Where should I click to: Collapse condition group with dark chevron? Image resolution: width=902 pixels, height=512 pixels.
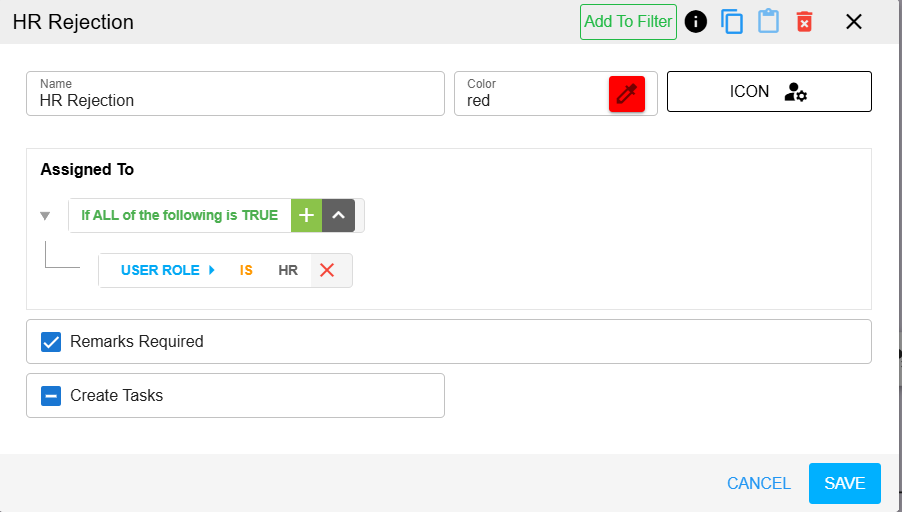pyautogui.click(x=338, y=215)
